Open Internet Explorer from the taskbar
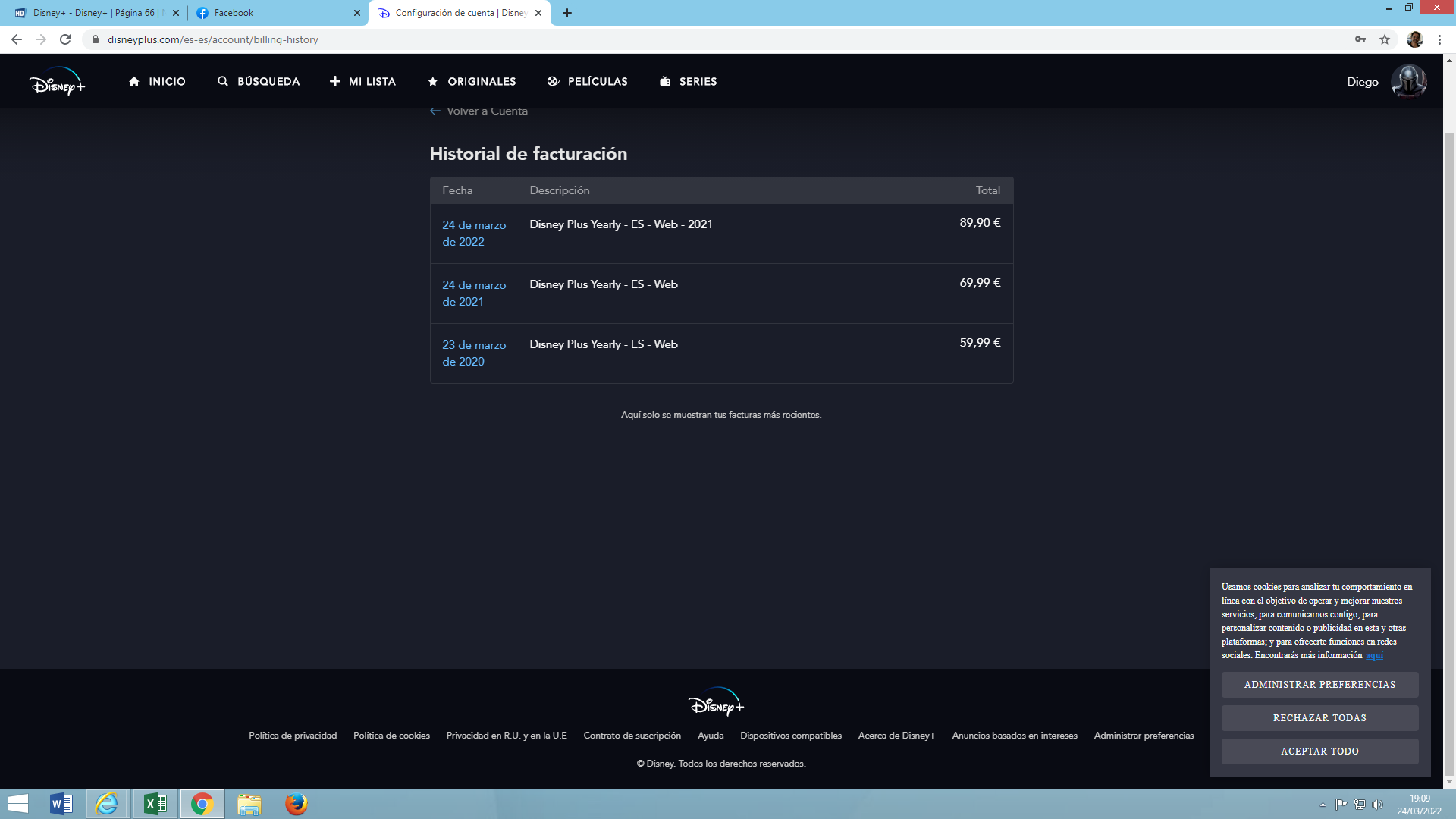The height and width of the screenshot is (819, 1456). click(x=107, y=804)
